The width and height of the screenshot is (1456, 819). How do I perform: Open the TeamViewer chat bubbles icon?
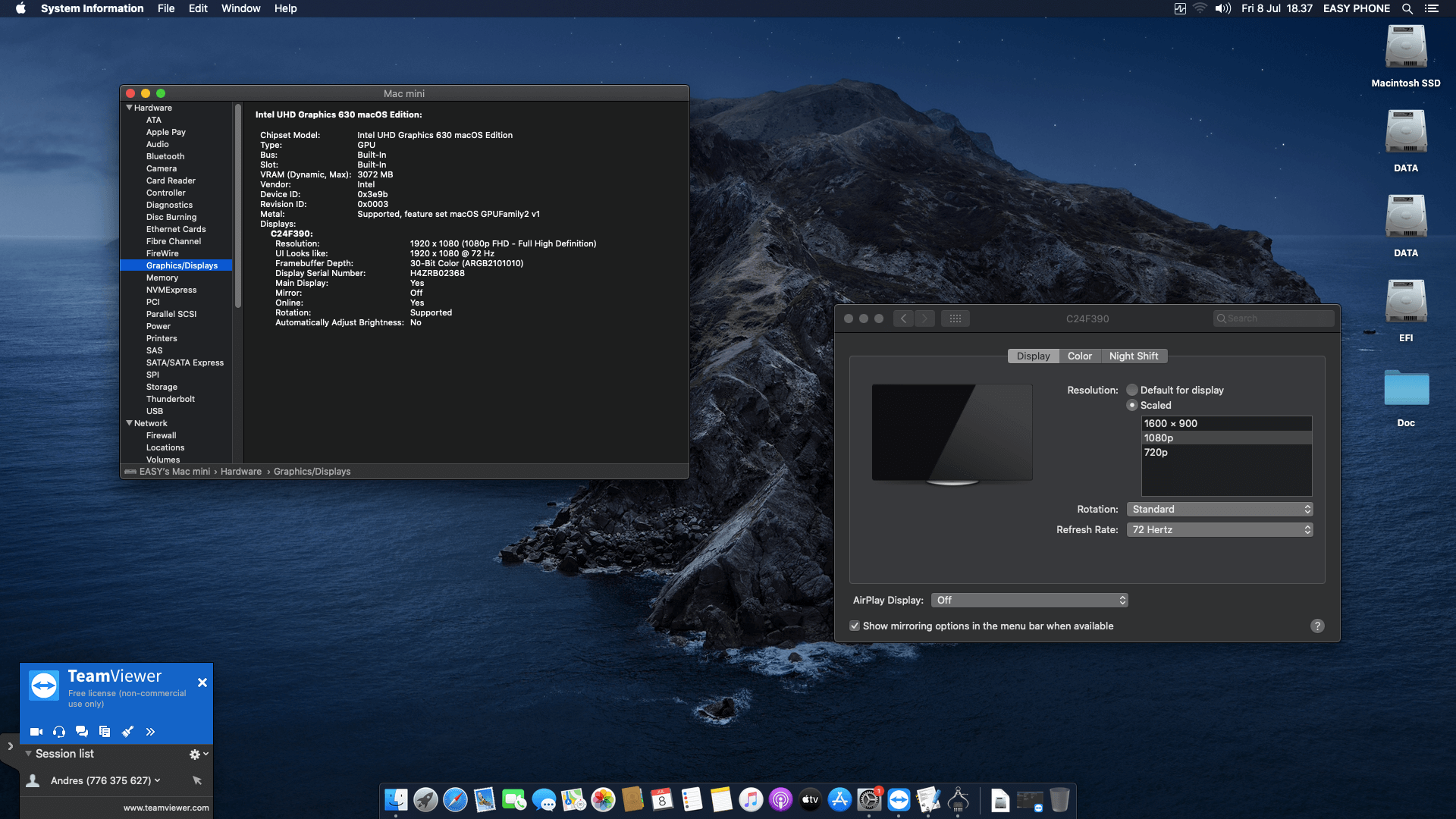[x=82, y=732]
